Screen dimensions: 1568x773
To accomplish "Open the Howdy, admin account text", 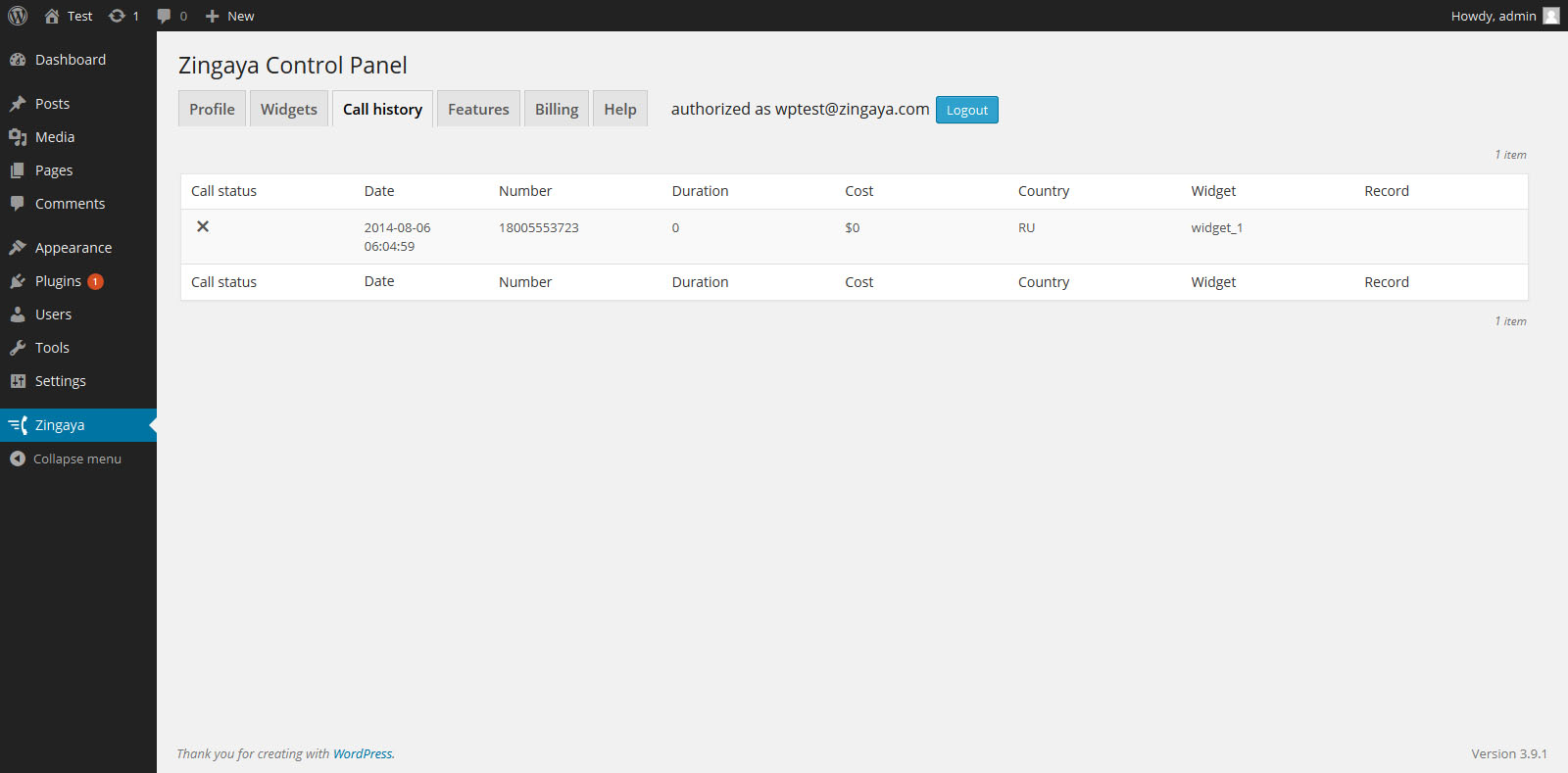I will [1494, 16].
